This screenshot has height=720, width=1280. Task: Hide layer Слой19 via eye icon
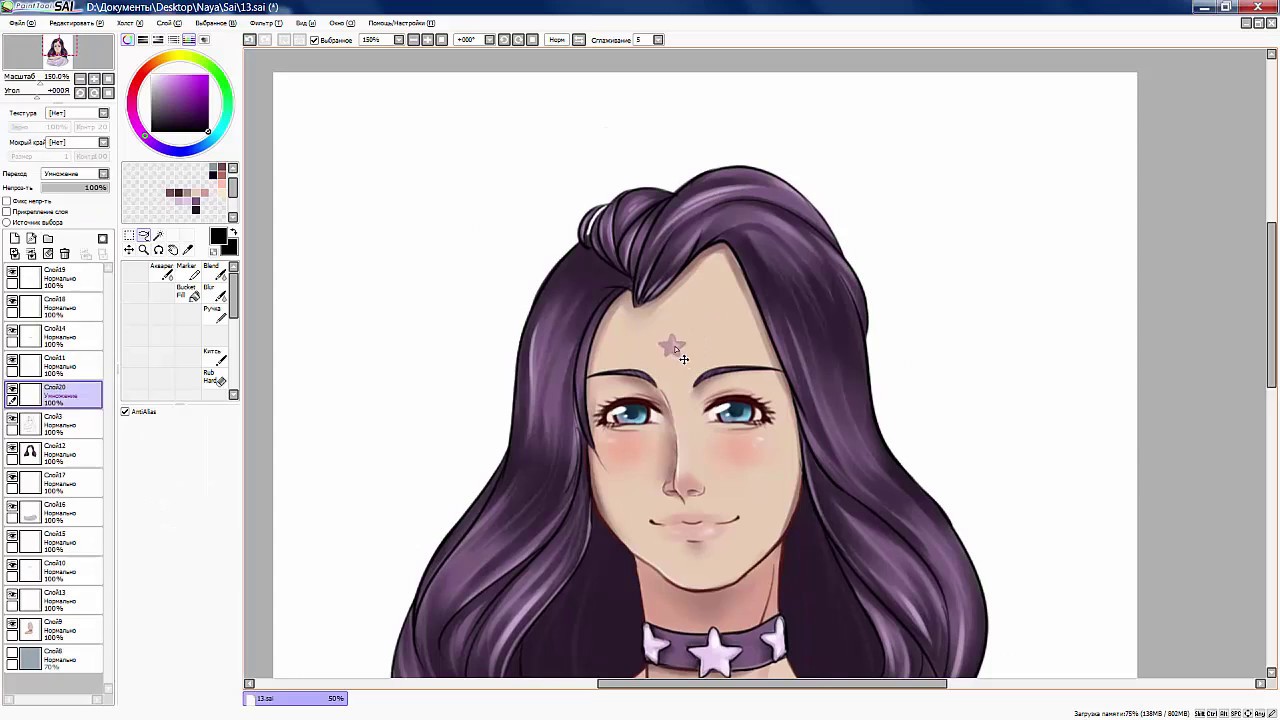pyautogui.click(x=12, y=271)
